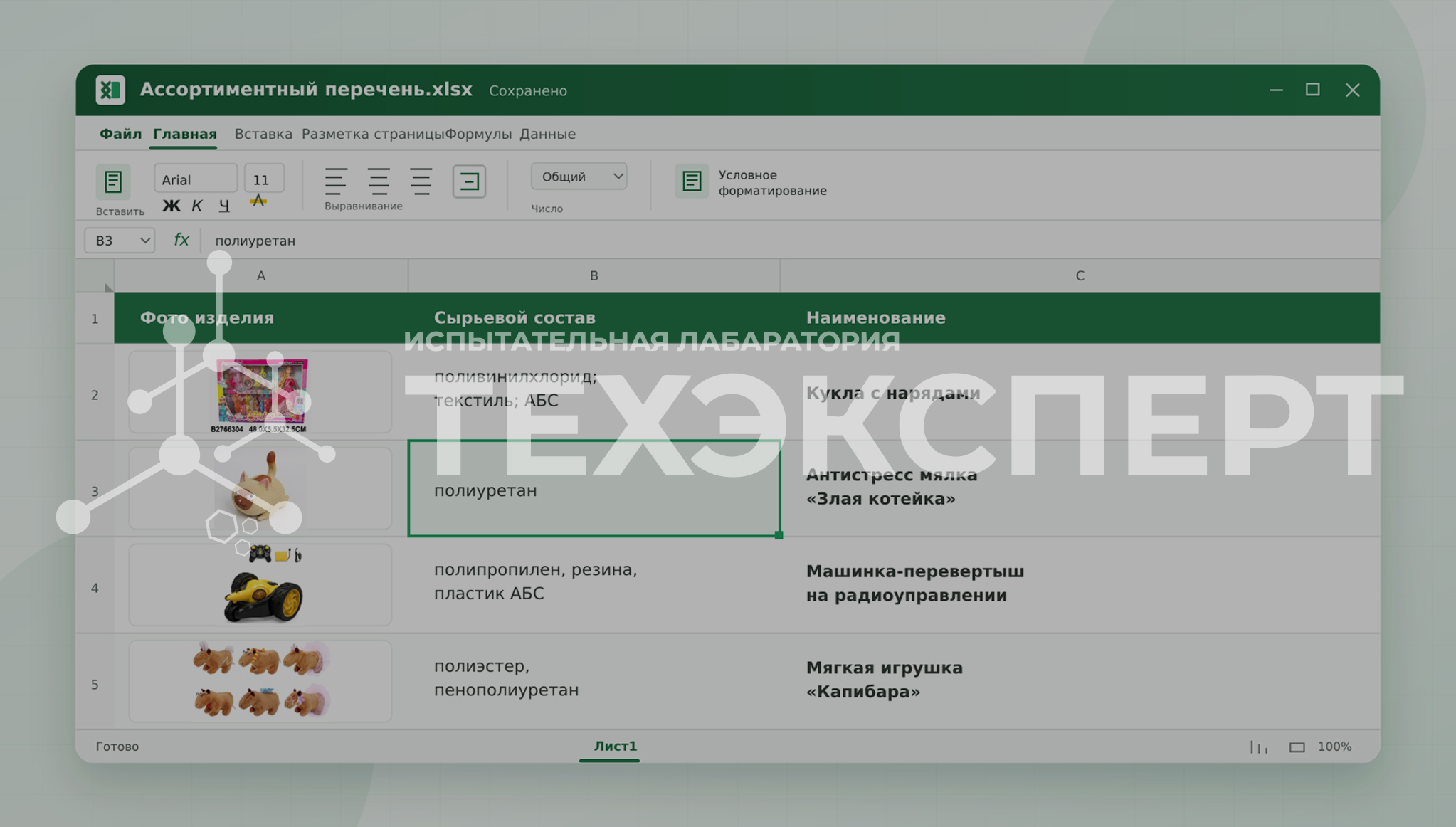
Task: Select column B header
Action: pyautogui.click(x=594, y=275)
